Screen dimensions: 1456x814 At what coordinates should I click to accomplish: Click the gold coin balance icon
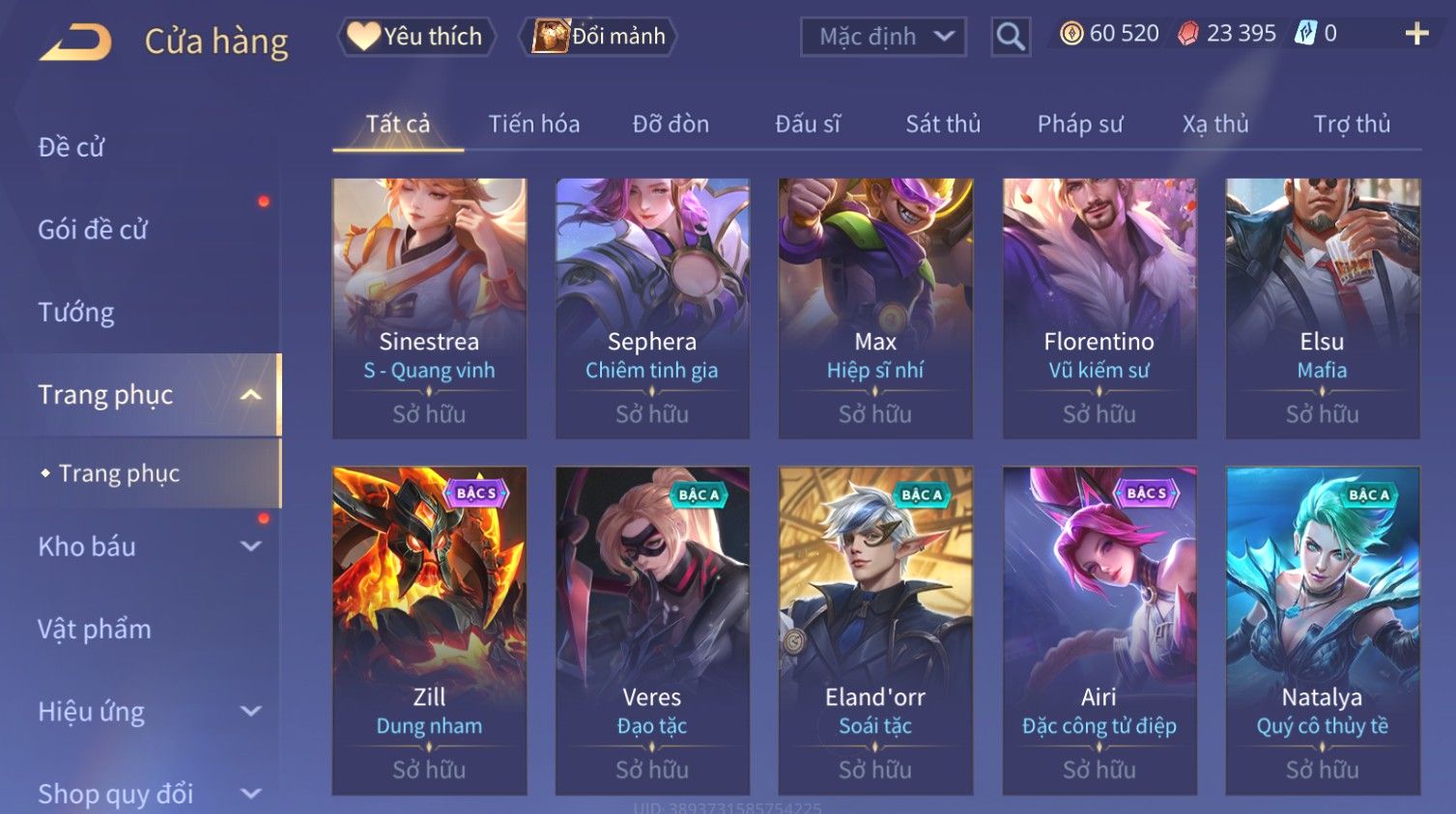1071,34
